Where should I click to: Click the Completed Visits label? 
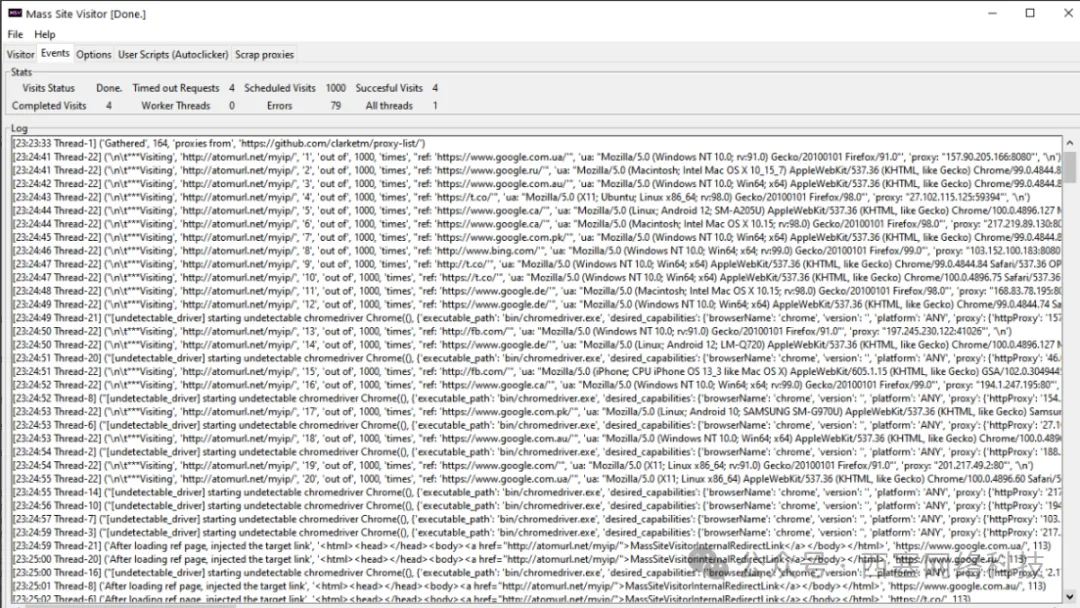coord(49,106)
